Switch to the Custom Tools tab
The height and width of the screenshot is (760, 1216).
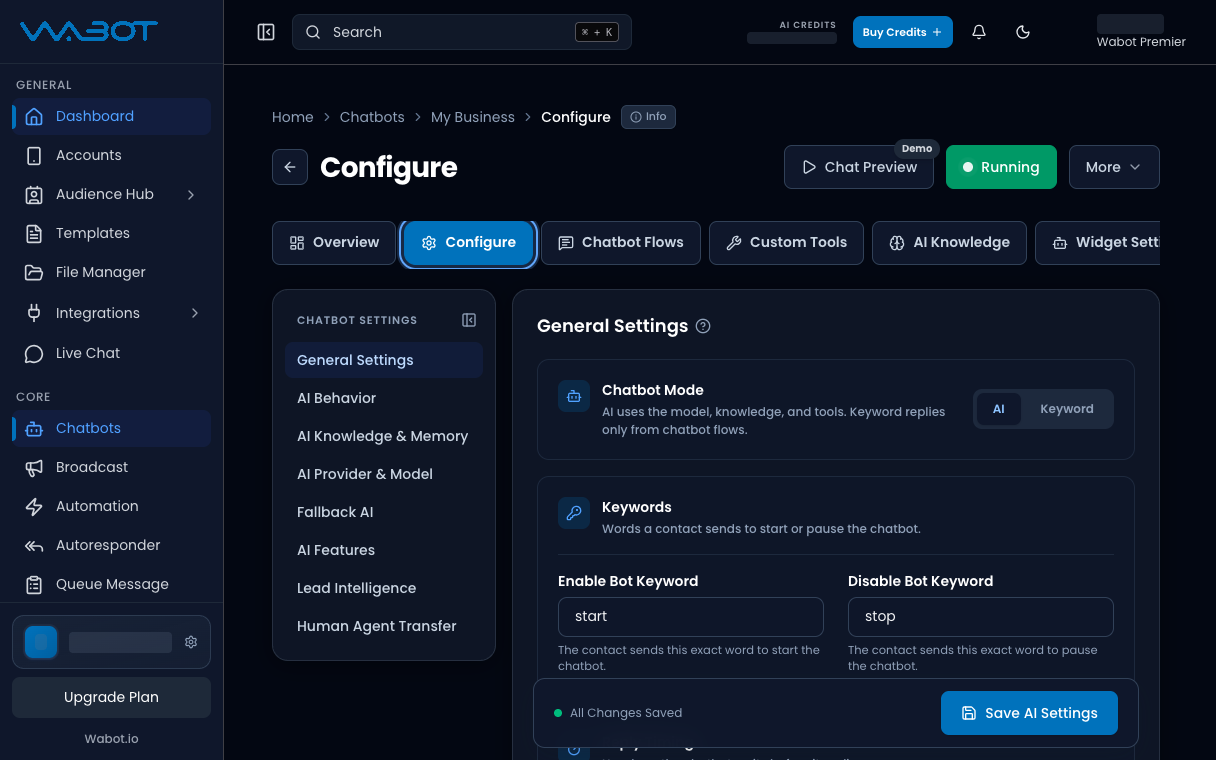point(786,243)
